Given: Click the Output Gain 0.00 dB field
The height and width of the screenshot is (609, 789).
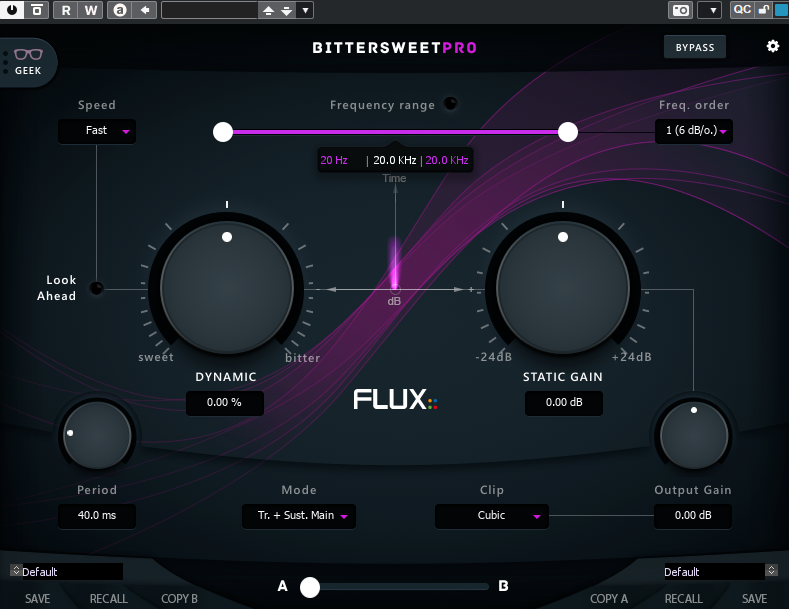Looking at the screenshot, I should [x=693, y=515].
